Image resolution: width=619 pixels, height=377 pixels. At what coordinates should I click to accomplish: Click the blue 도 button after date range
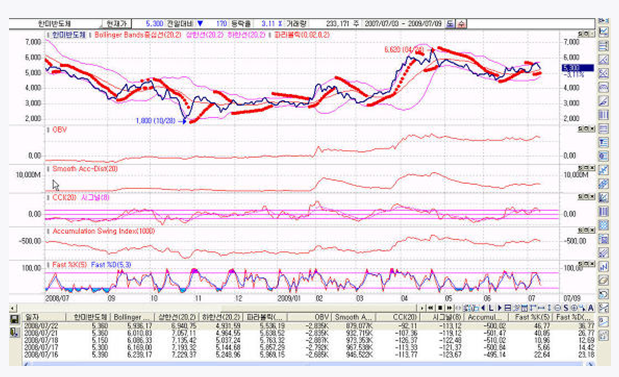click(x=450, y=24)
